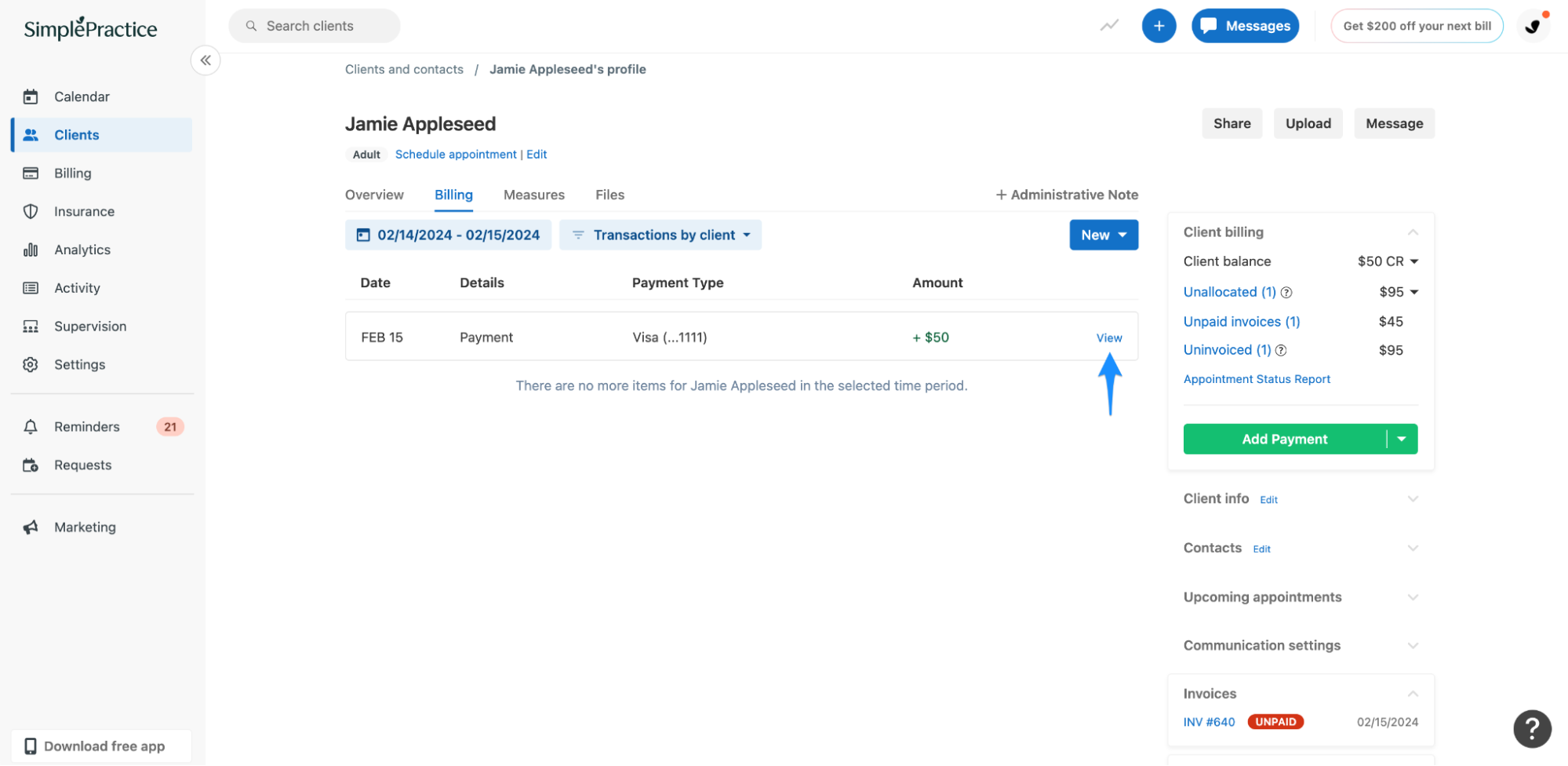
Task: Open Messages in the top bar
Action: pos(1245,25)
